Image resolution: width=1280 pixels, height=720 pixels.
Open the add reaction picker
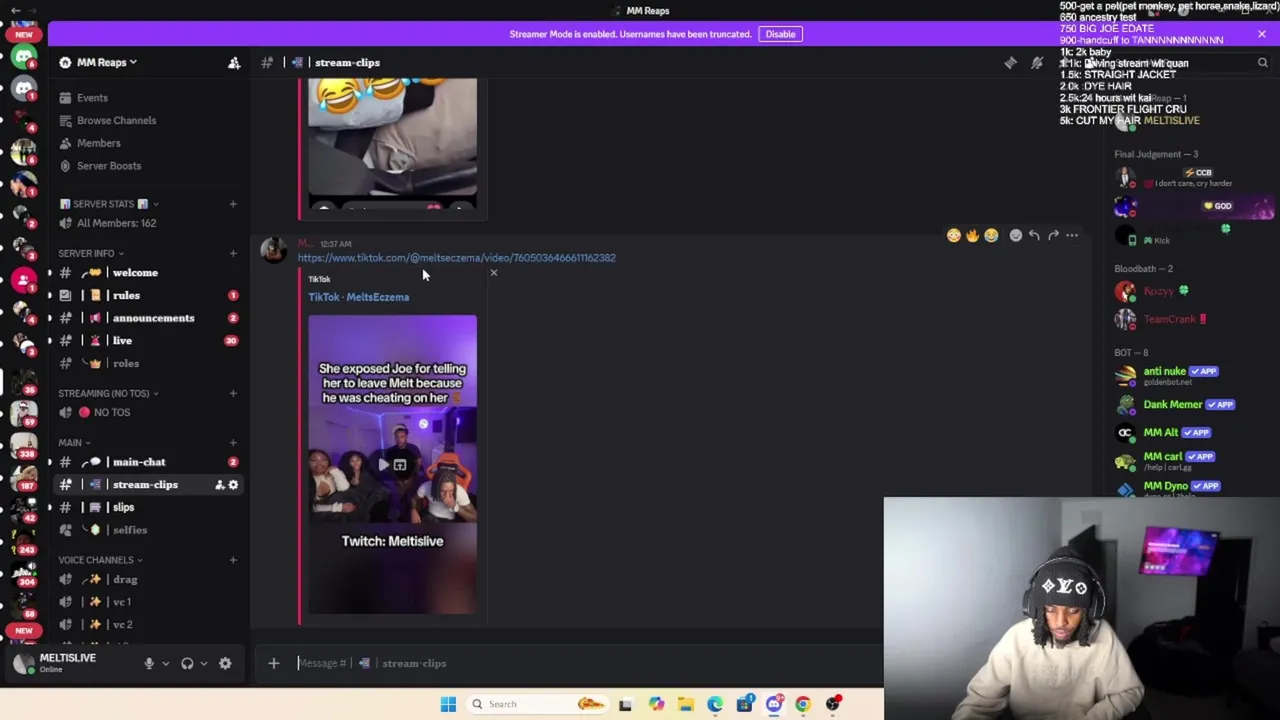[x=1015, y=236]
